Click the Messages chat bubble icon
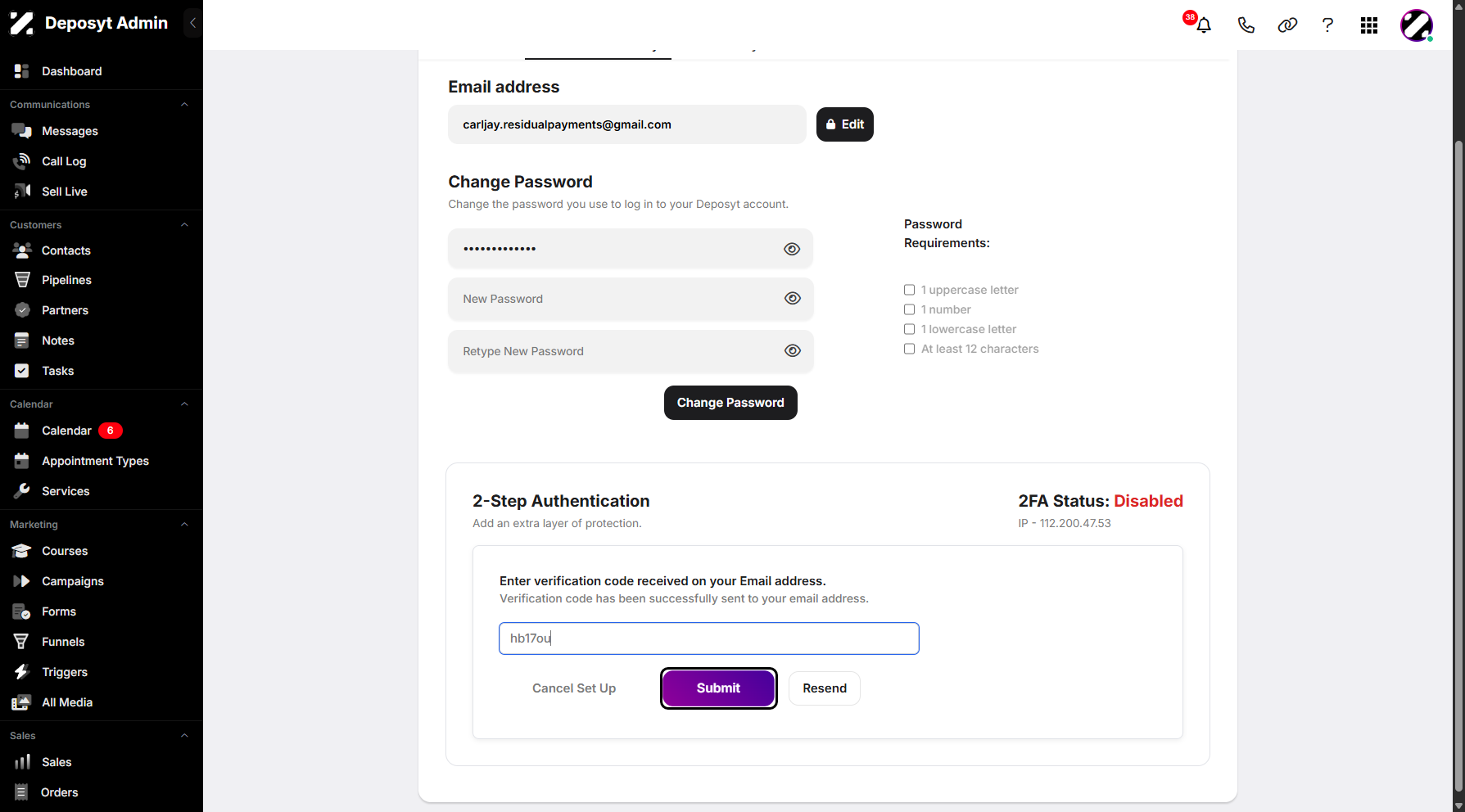The height and width of the screenshot is (812, 1465). point(22,131)
